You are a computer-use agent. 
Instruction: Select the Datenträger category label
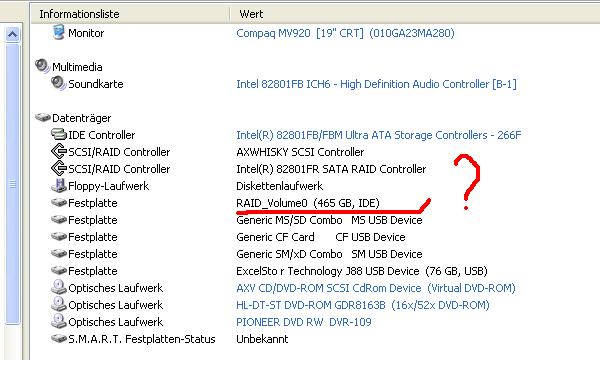[82, 118]
